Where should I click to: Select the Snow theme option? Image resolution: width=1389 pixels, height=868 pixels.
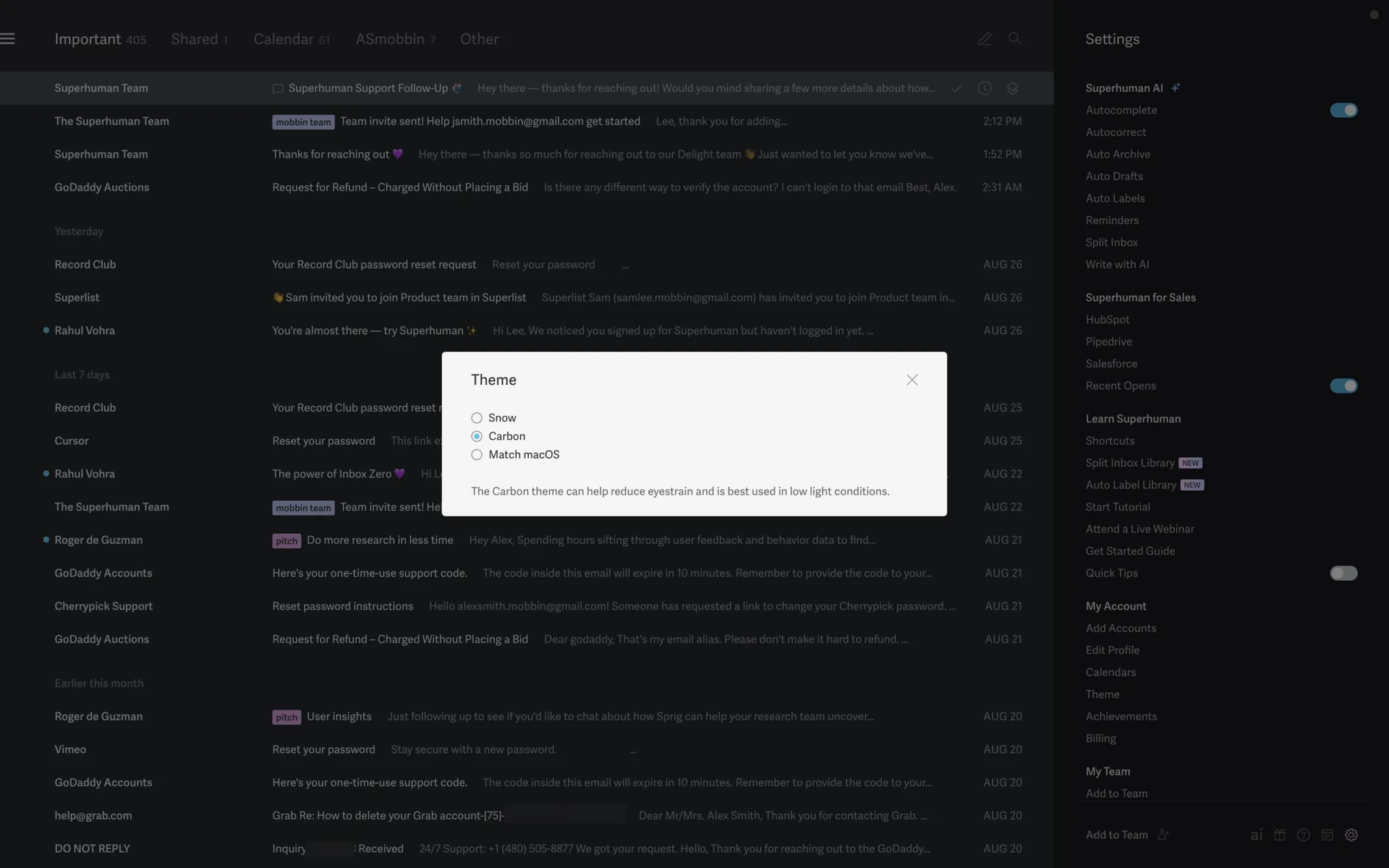[477, 418]
